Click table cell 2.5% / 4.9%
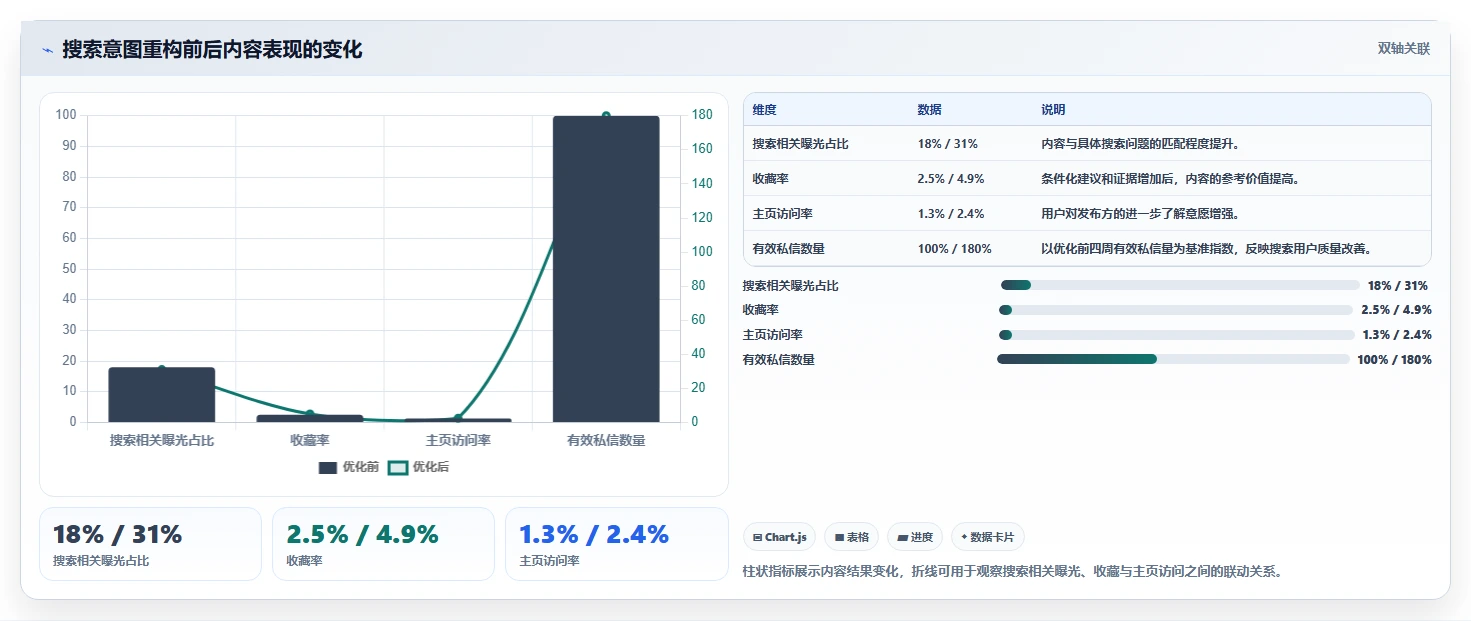 [951, 179]
